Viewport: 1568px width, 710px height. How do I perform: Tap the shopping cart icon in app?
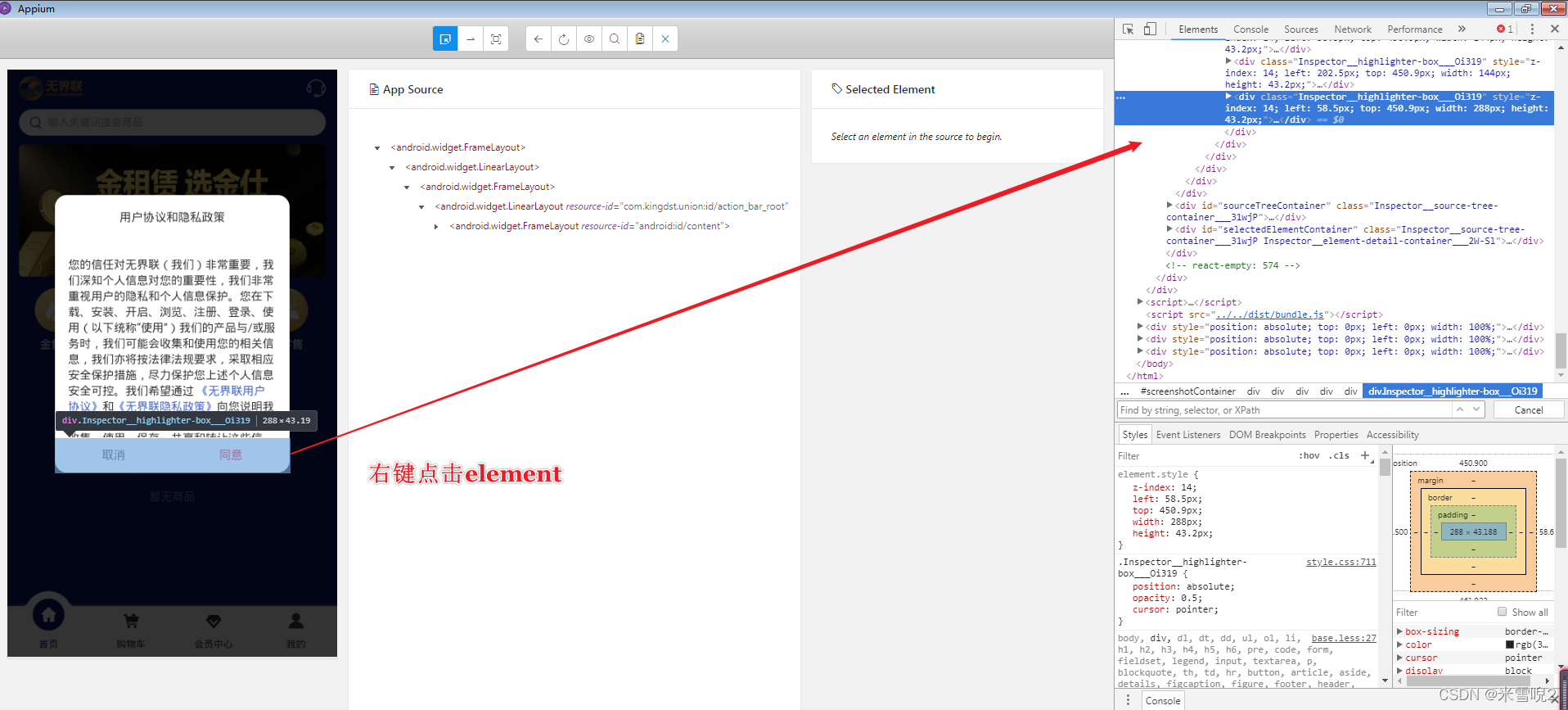point(131,622)
